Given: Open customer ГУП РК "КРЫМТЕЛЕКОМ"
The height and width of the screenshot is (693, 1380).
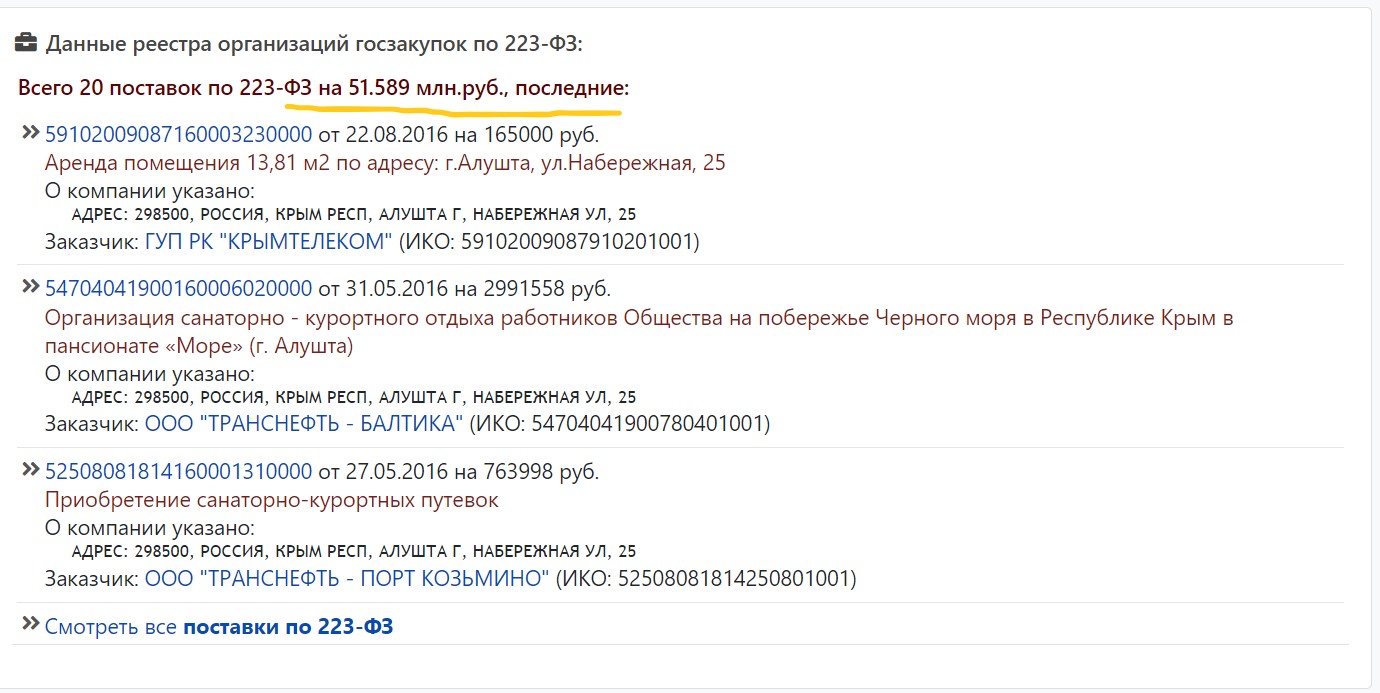Looking at the screenshot, I should click(269, 241).
